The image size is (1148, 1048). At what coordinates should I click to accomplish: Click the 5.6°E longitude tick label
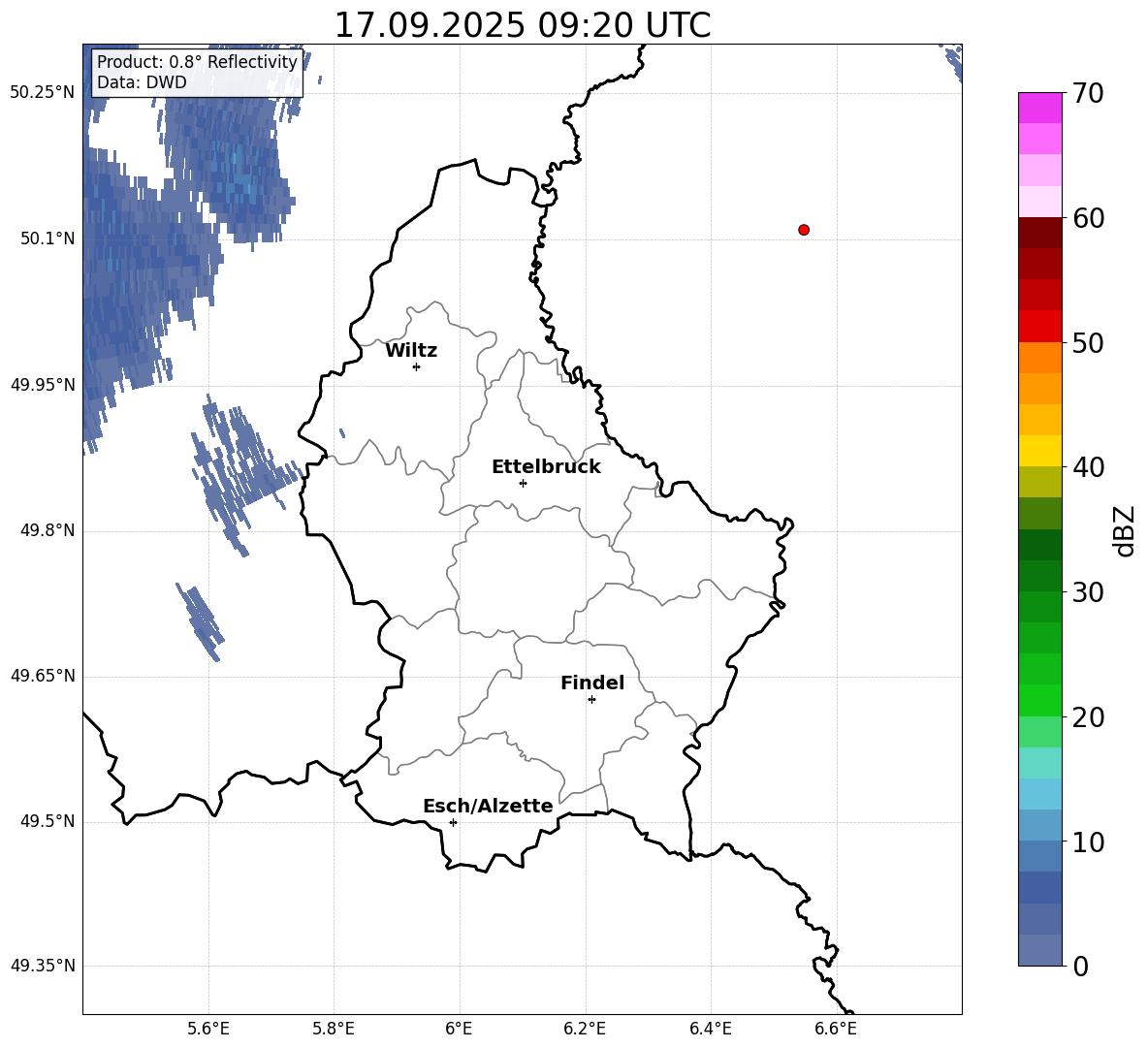(x=208, y=1030)
